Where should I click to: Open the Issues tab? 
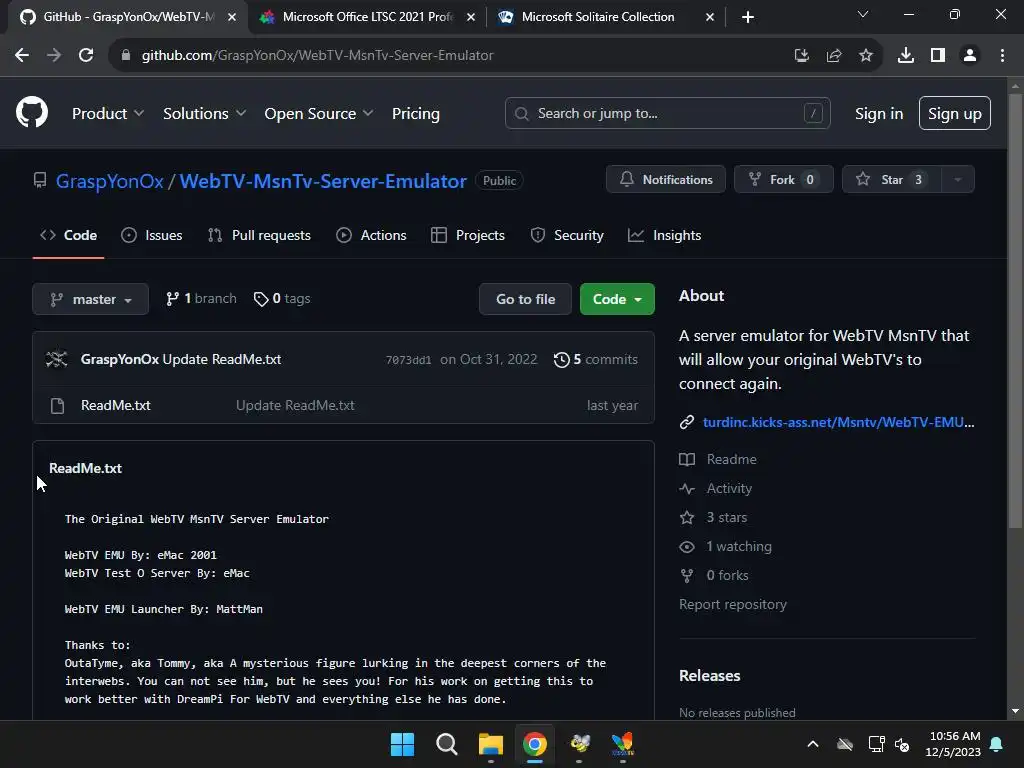152,235
